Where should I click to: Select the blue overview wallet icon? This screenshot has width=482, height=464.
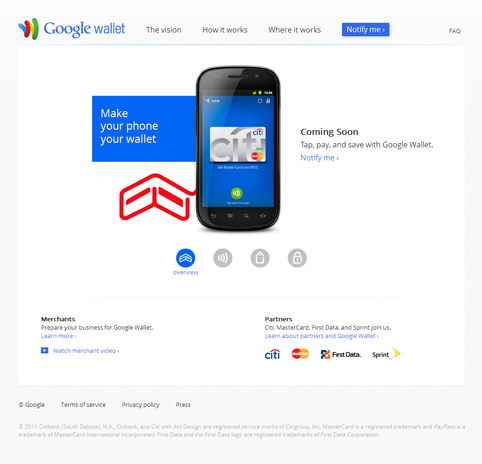click(185, 258)
